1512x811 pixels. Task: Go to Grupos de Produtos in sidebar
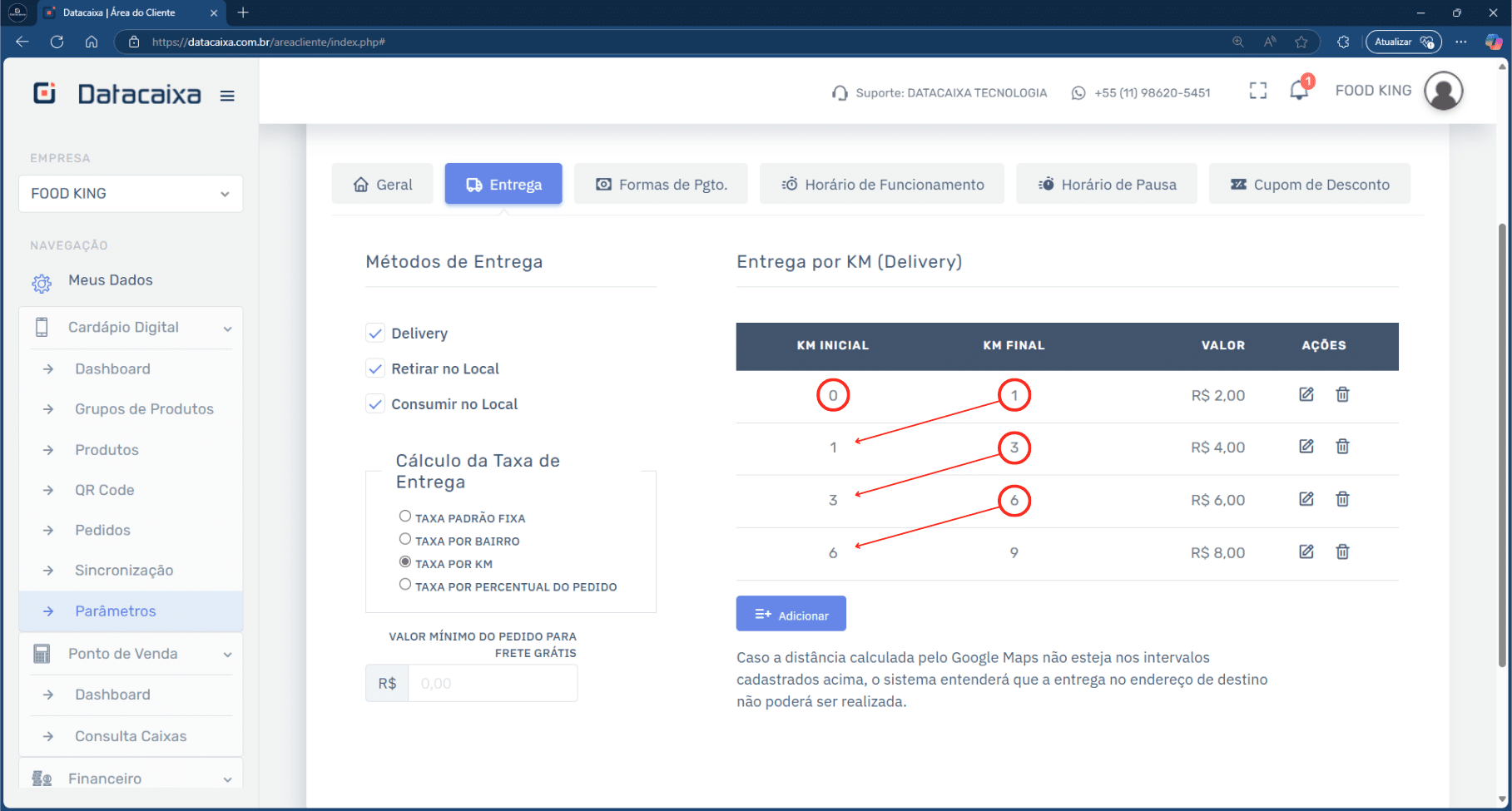pos(144,409)
